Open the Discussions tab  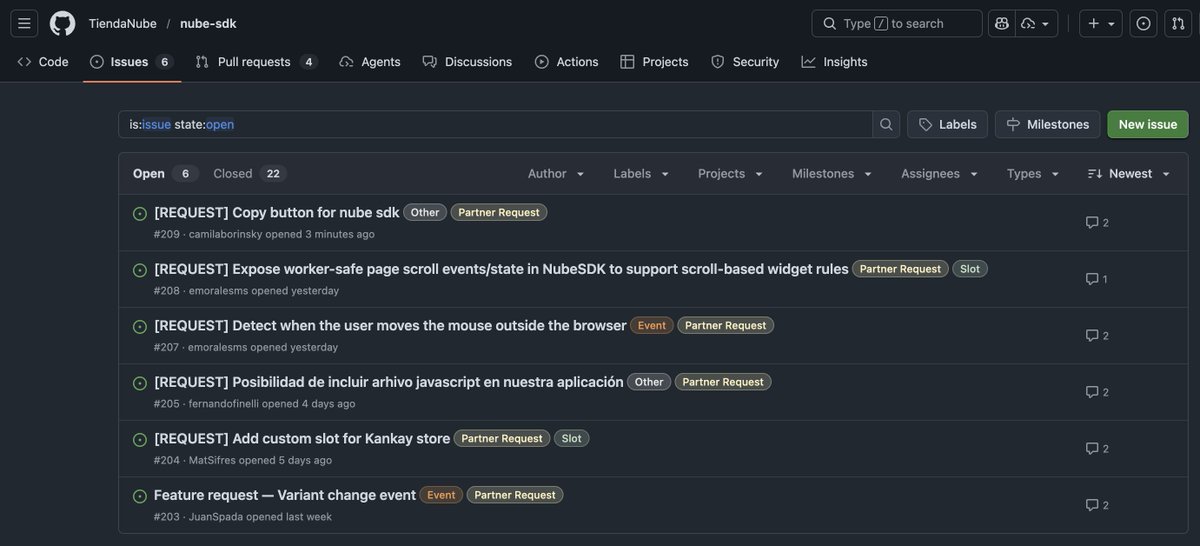coord(467,62)
